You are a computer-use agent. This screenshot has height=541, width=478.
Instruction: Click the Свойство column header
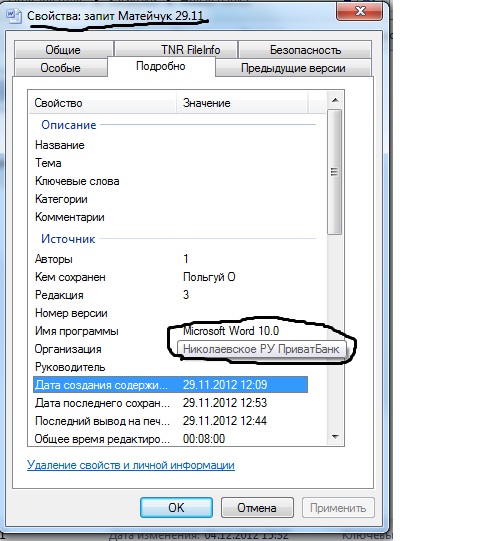tap(103, 103)
